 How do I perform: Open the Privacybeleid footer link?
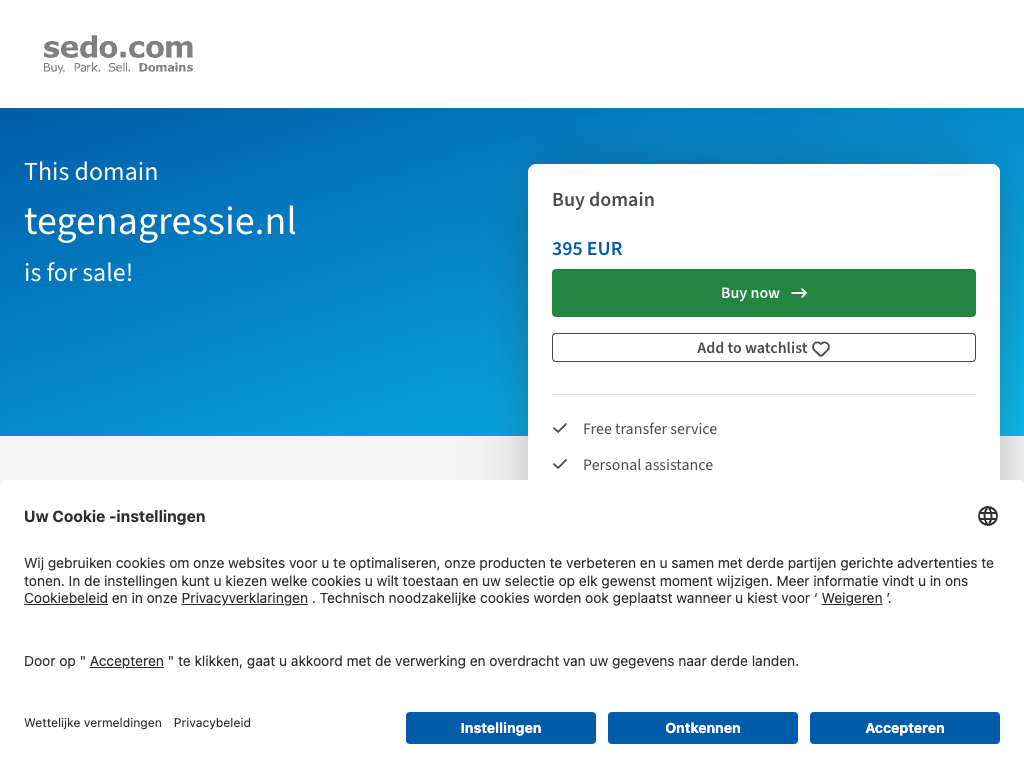[x=212, y=723]
